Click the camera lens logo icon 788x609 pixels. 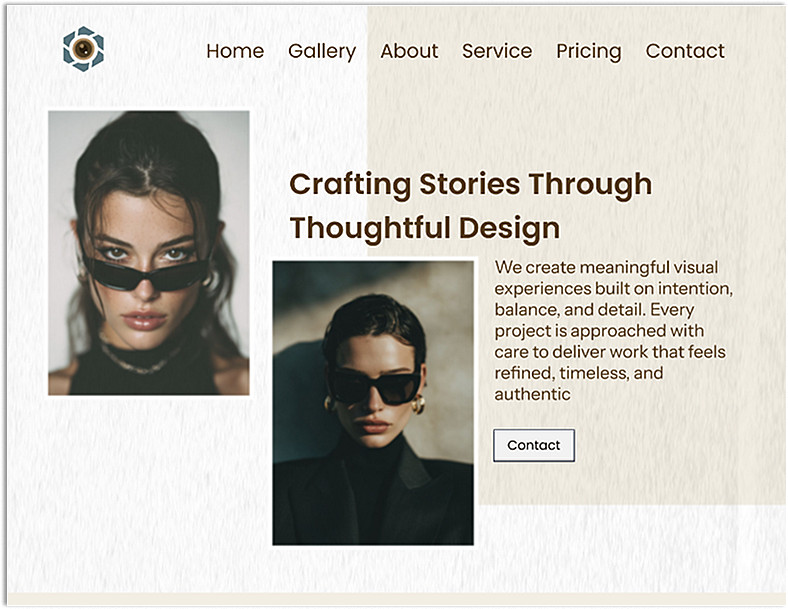click(83, 49)
